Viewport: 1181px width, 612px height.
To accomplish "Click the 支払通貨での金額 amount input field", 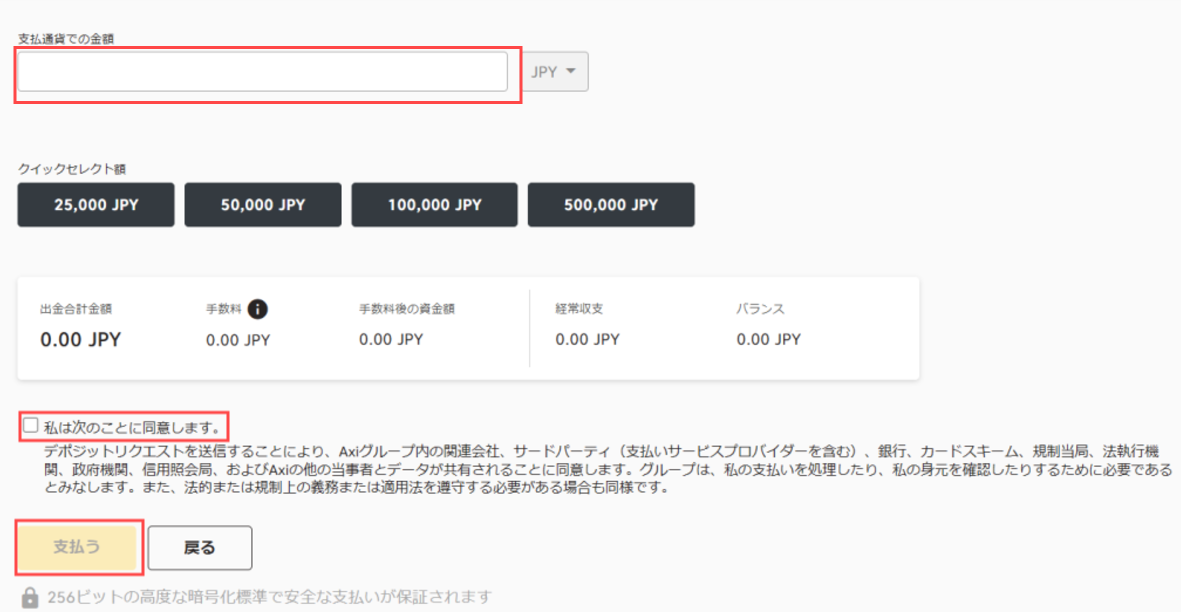I will pos(262,72).
